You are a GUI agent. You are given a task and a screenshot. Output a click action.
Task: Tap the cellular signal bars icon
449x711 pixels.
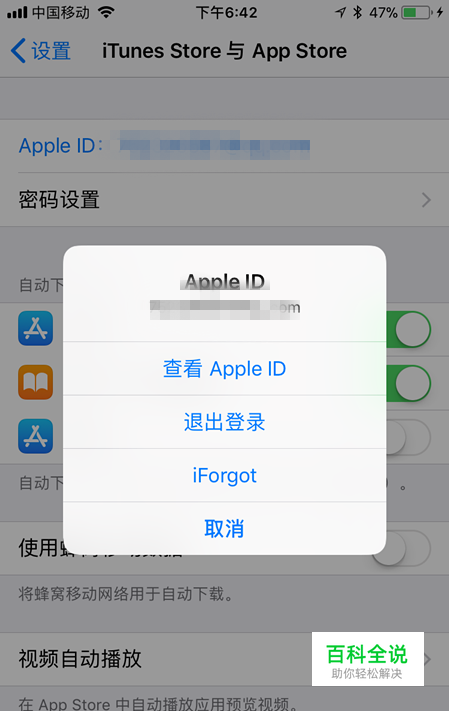point(17,13)
